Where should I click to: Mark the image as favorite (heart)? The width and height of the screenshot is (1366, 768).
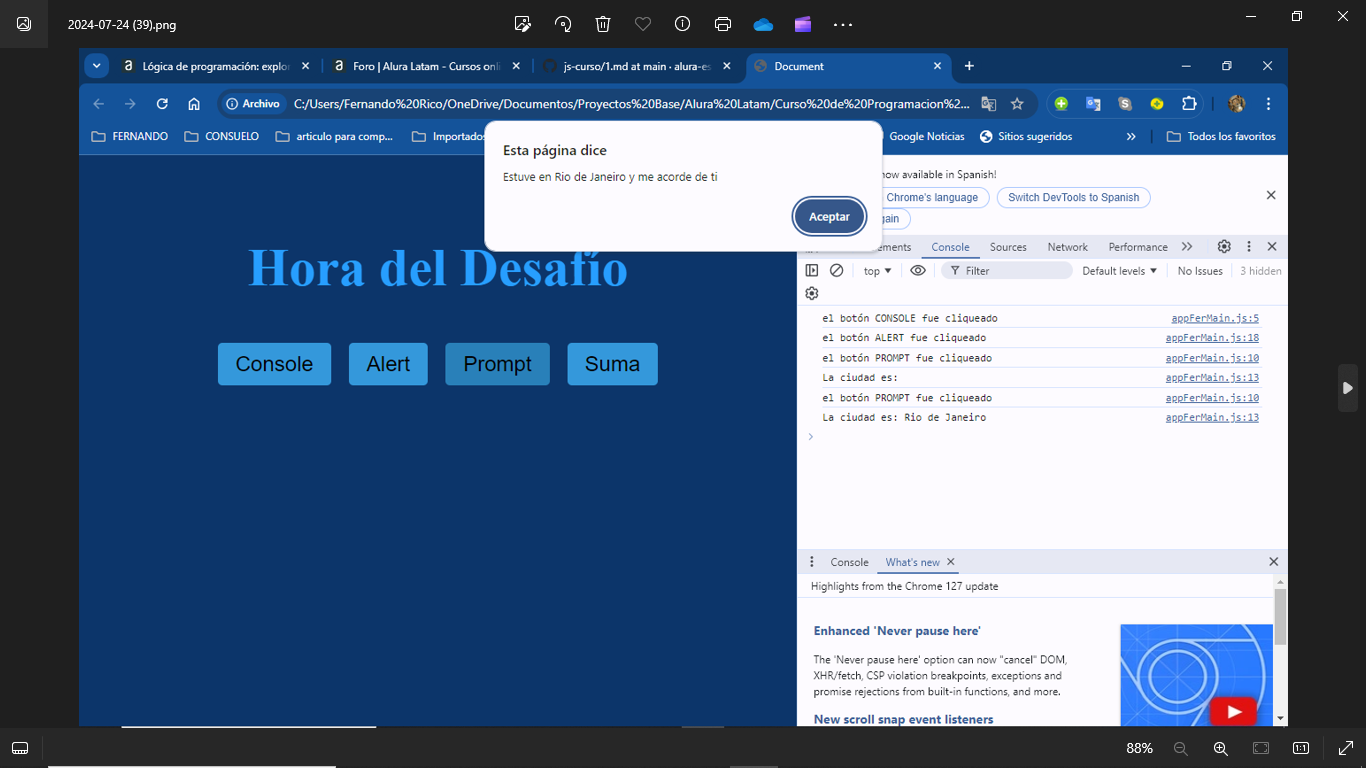tap(643, 24)
